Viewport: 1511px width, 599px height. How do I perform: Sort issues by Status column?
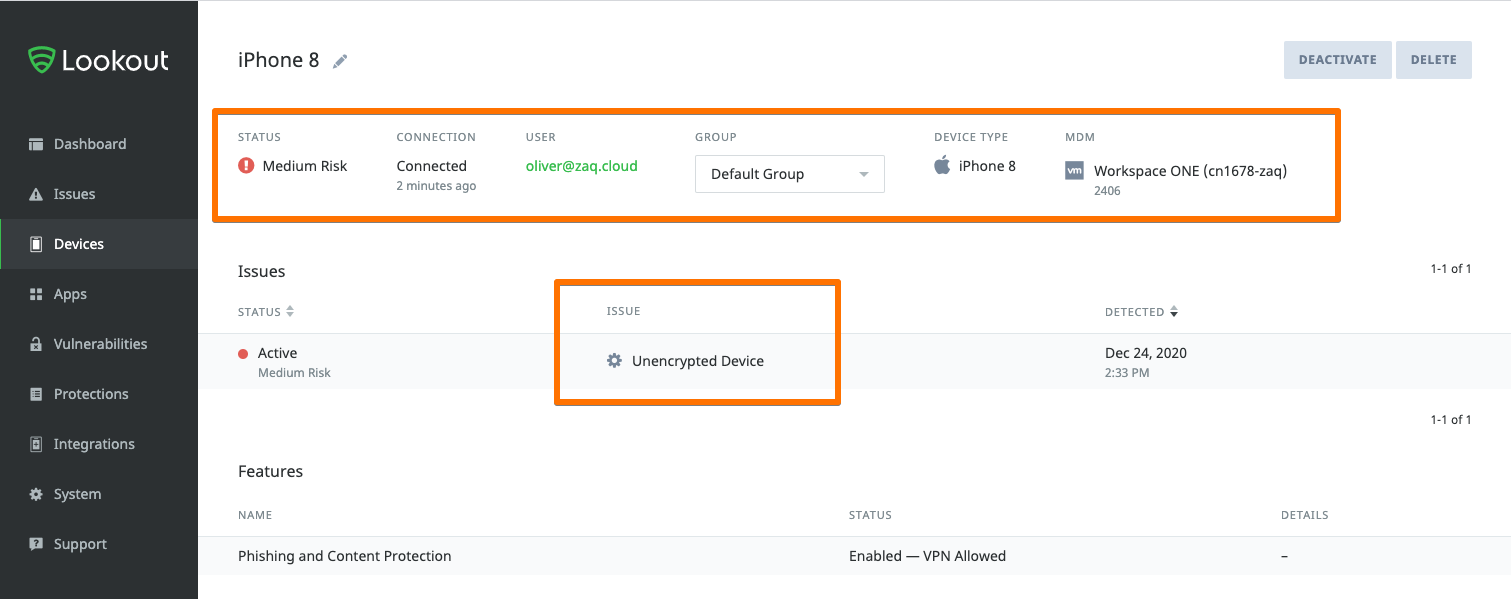pos(265,312)
